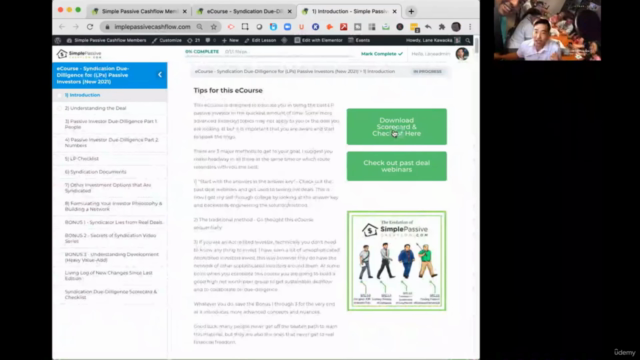Toggle the Introduction lesson completion circle
The image size is (640, 360).
coord(60,95)
